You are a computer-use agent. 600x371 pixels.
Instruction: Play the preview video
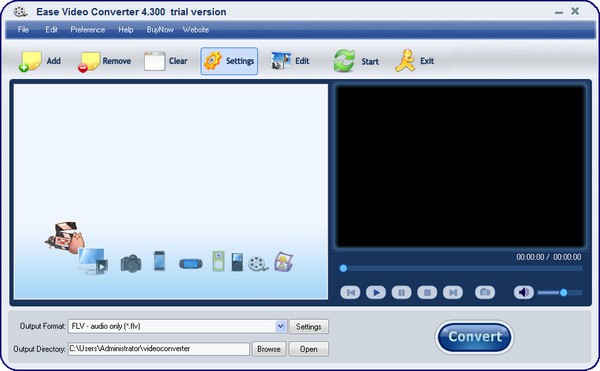(x=376, y=293)
